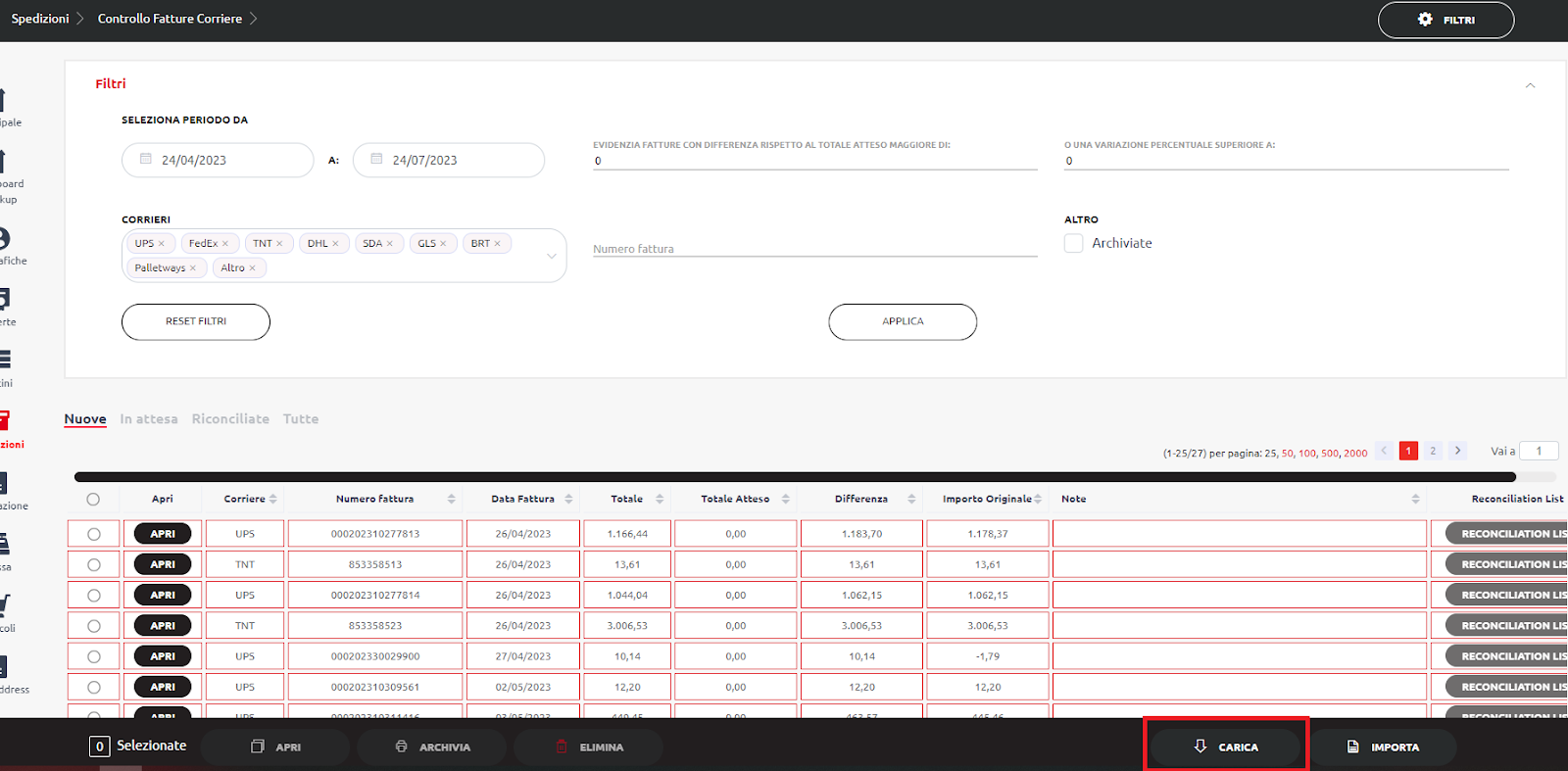
Task: Focus the 'Vai a' page number field
Action: click(1539, 451)
